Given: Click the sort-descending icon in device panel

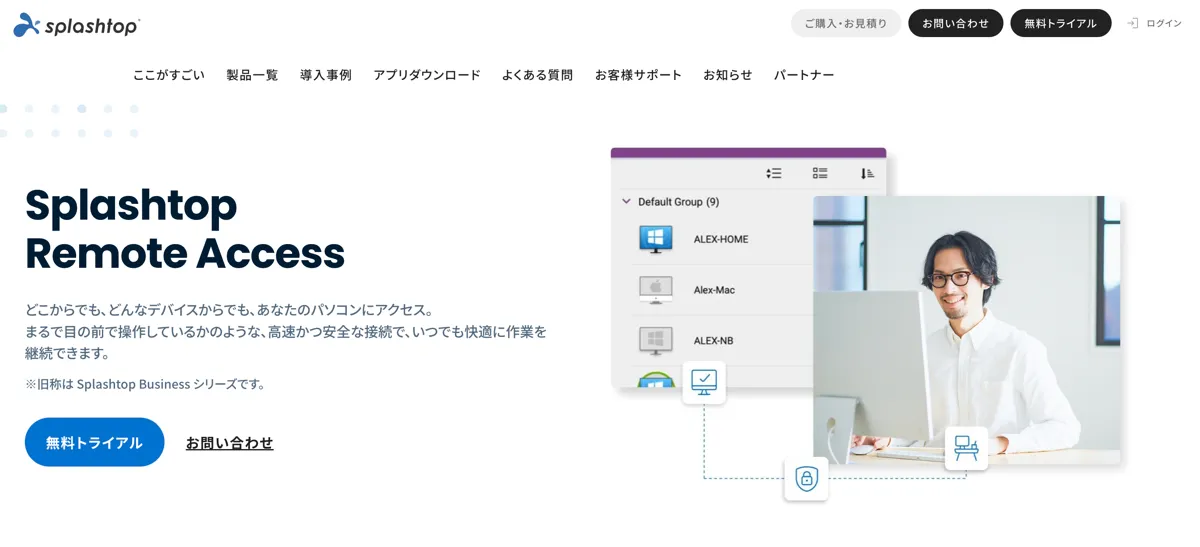Looking at the screenshot, I should [867, 173].
